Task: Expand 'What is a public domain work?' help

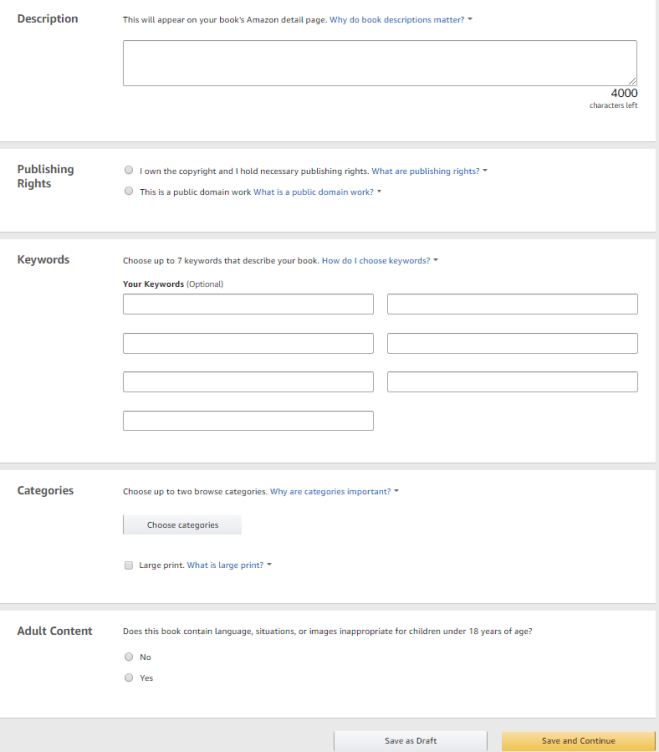Action: click(314, 192)
